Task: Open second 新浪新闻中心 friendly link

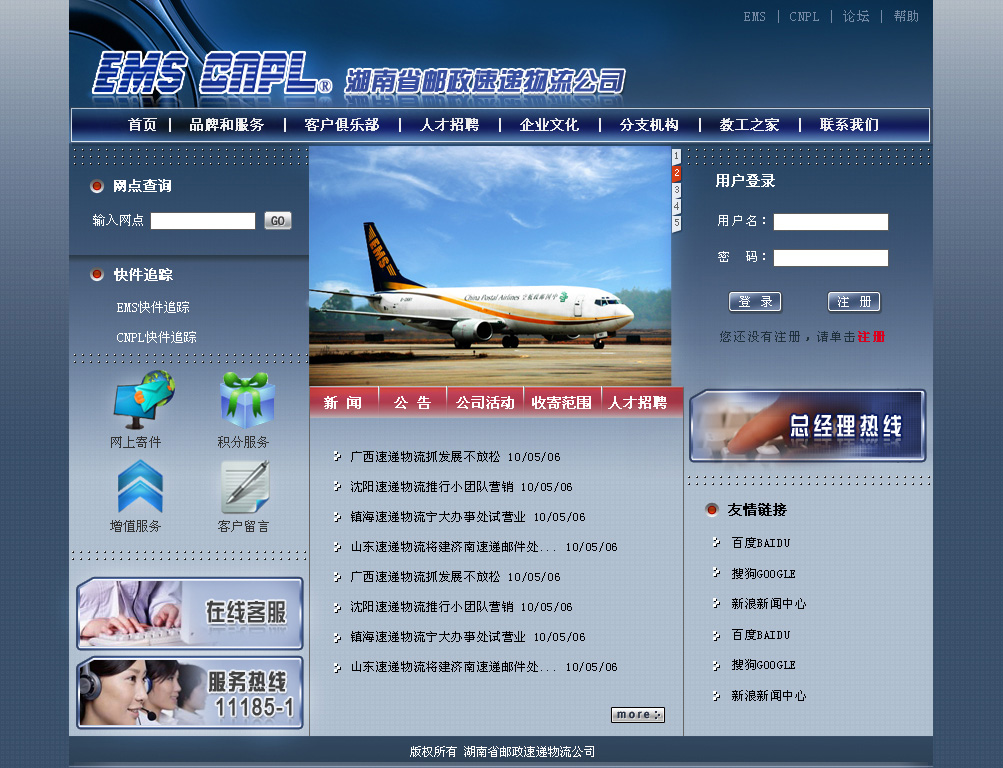Action: (768, 696)
